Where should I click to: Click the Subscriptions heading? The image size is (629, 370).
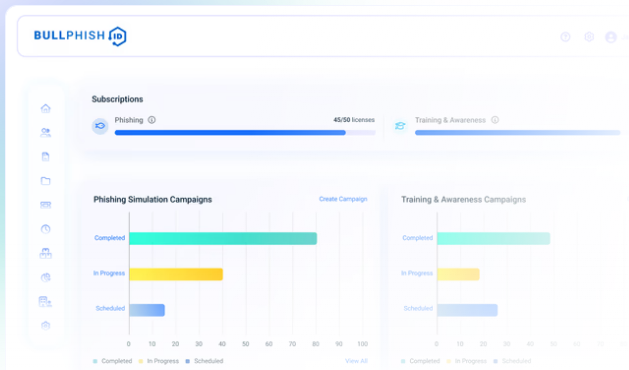click(117, 99)
